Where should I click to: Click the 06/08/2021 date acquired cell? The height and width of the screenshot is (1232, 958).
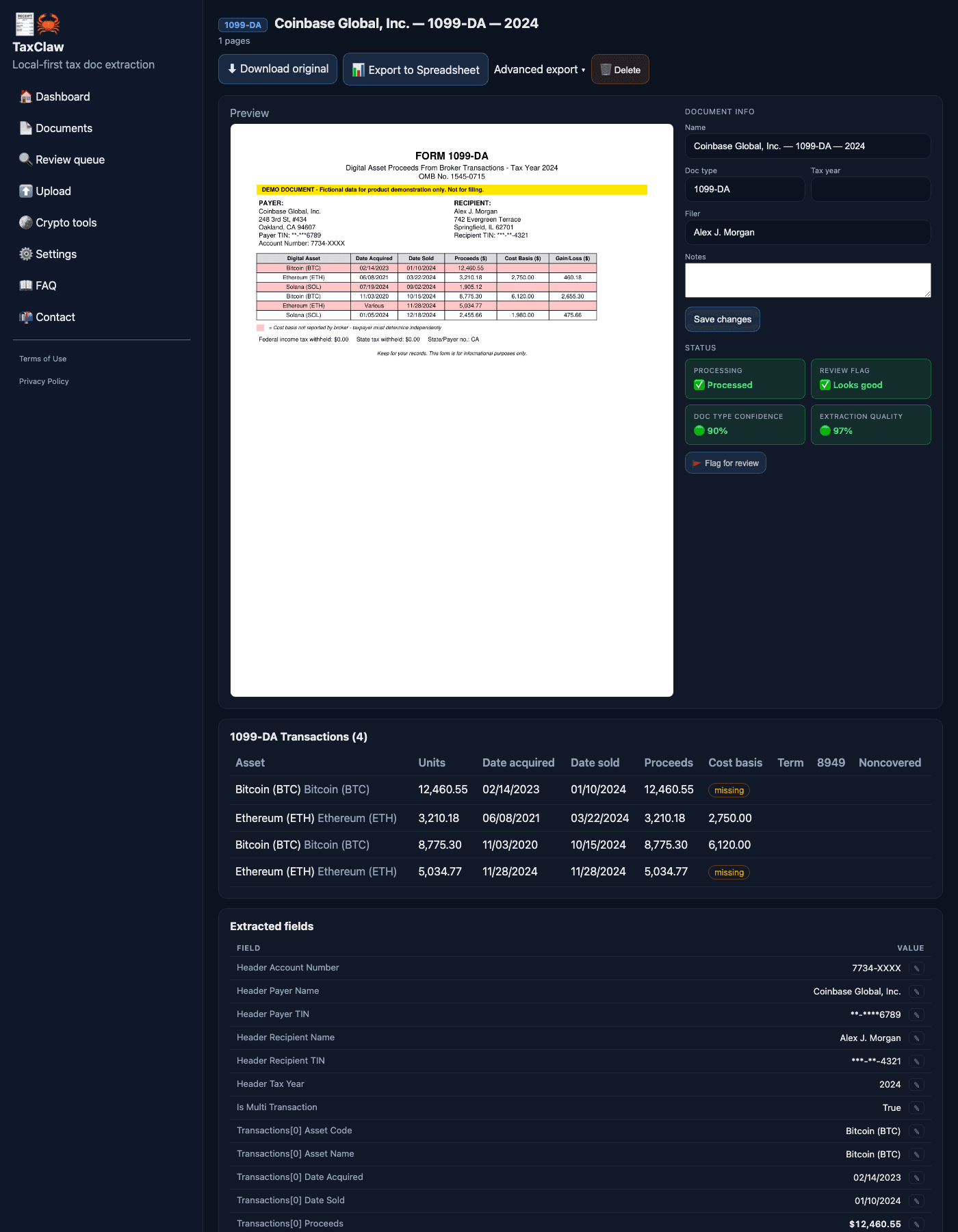(511, 818)
